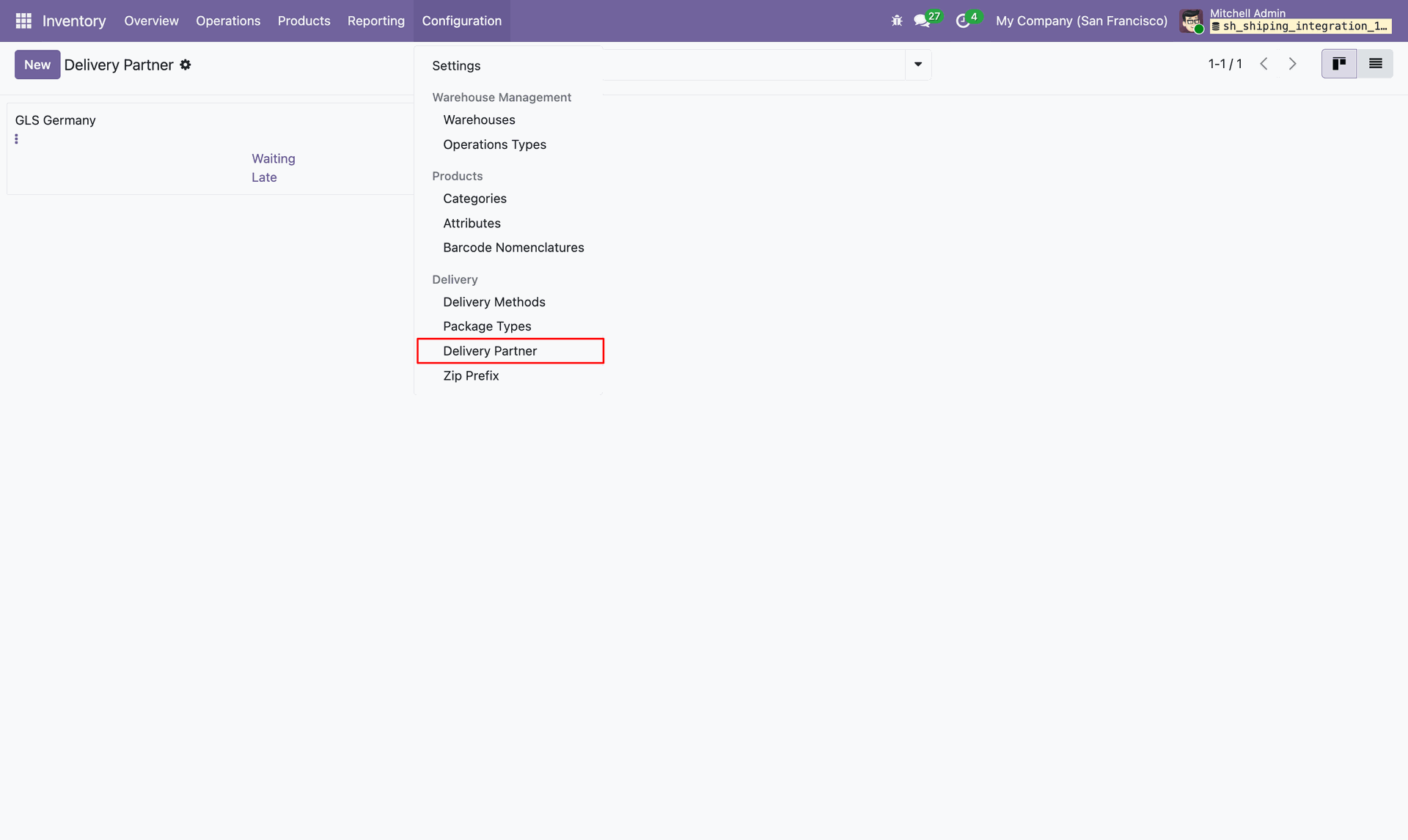Go to the previous records page
The height and width of the screenshot is (840, 1408).
click(x=1264, y=64)
